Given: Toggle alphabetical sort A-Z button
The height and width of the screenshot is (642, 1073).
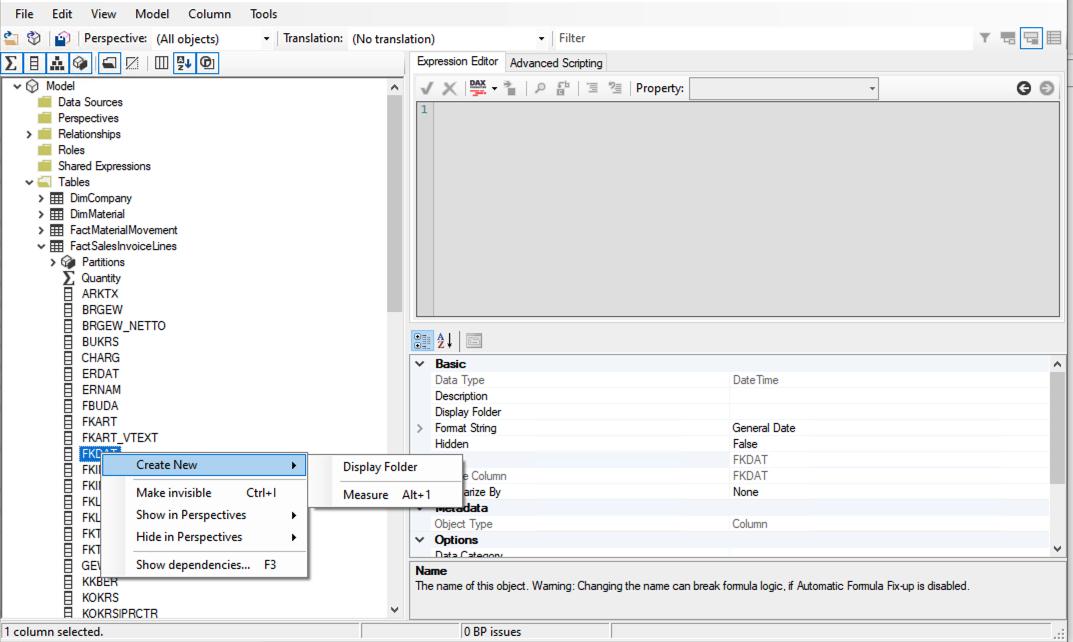Looking at the screenshot, I should pos(184,63).
